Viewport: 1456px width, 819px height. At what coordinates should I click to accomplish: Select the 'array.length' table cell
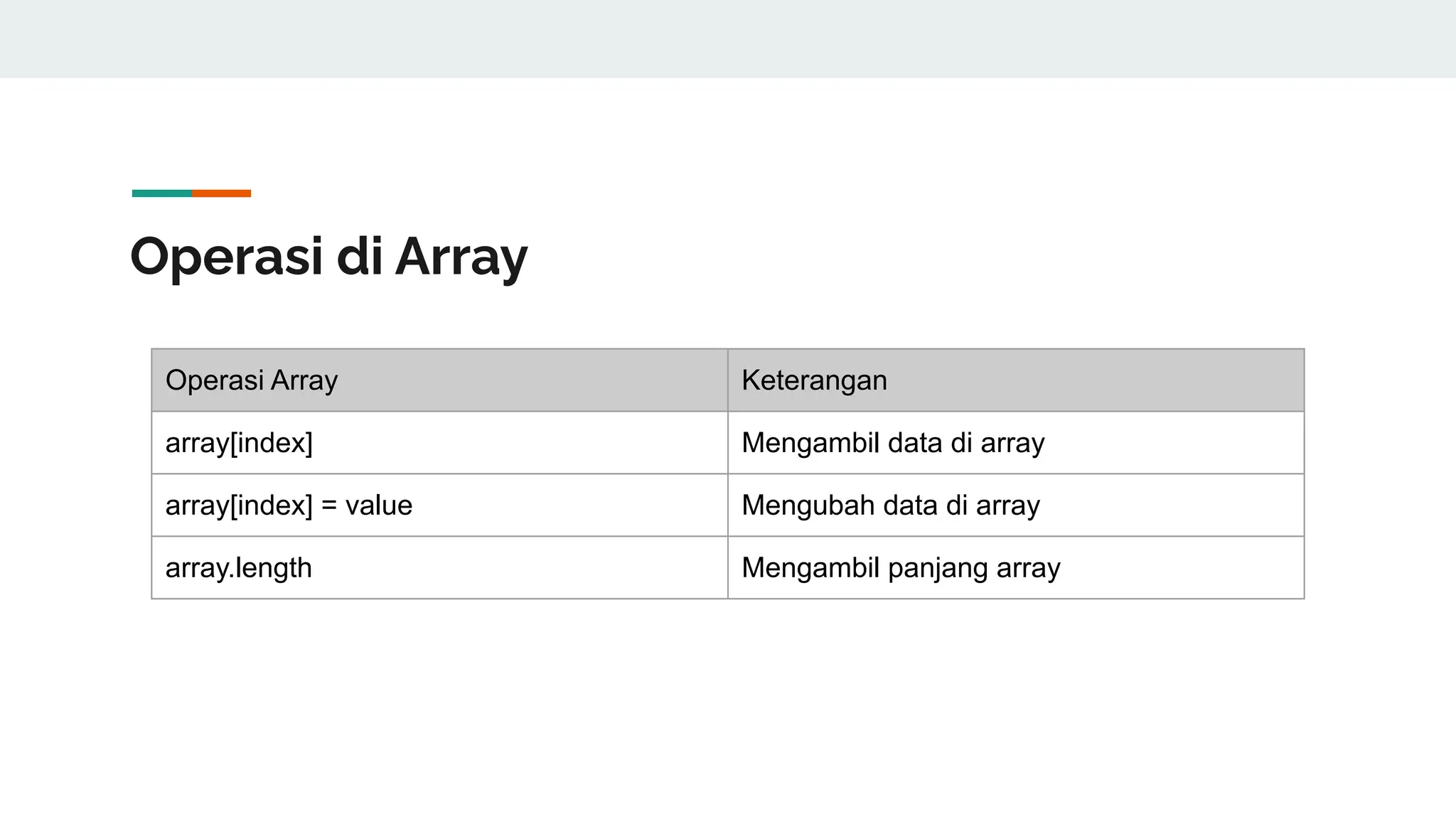point(439,568)
